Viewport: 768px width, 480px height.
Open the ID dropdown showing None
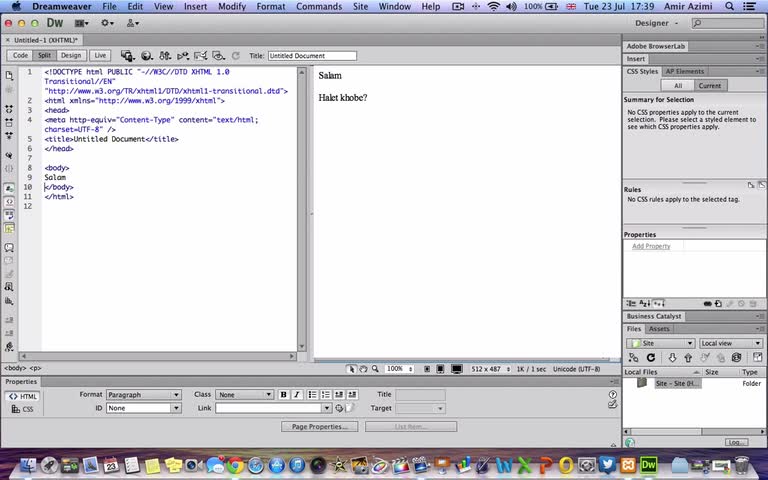[144, 408]
